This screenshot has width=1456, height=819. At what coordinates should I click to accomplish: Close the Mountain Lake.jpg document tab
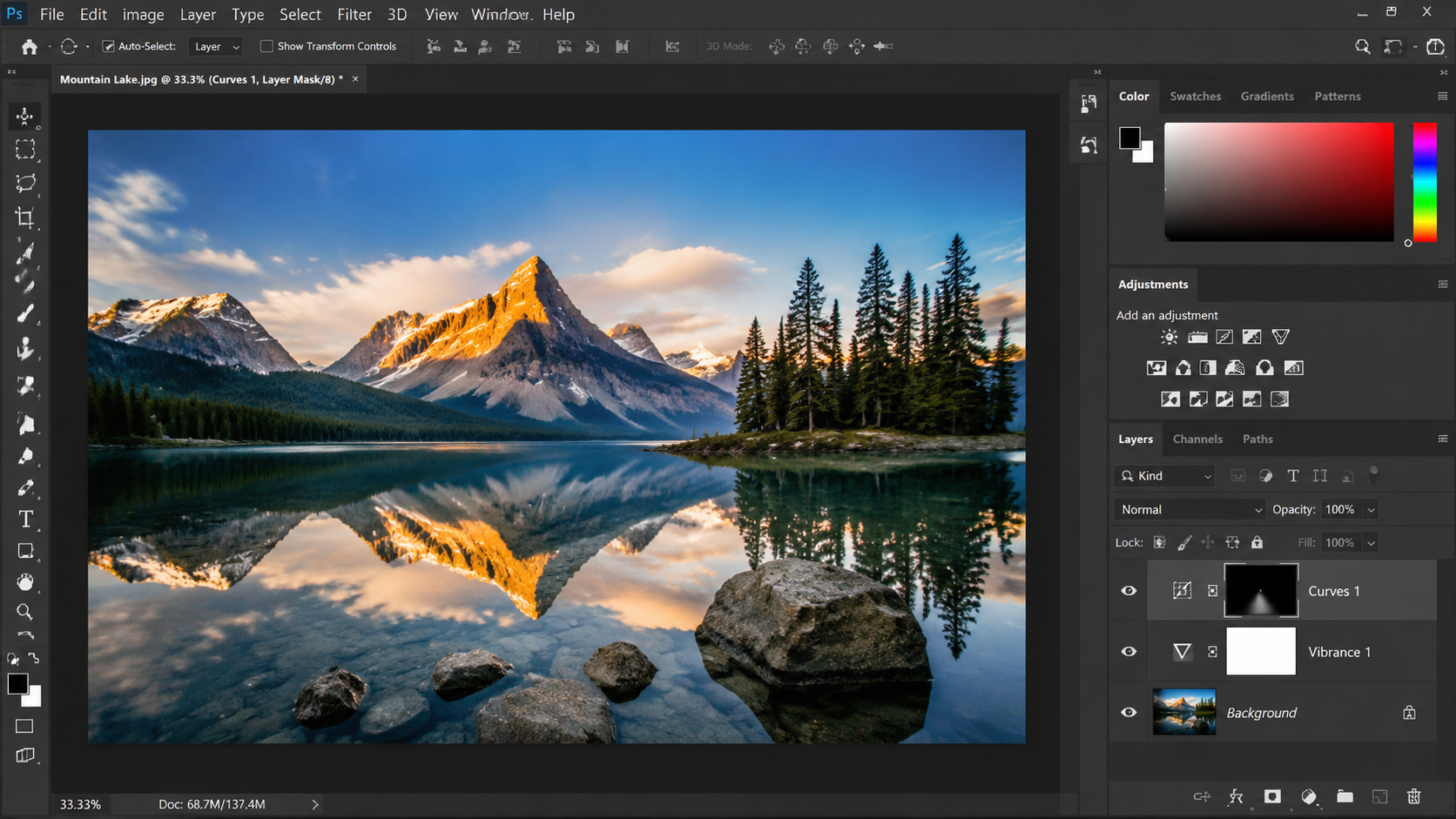[x=355, y=79]
